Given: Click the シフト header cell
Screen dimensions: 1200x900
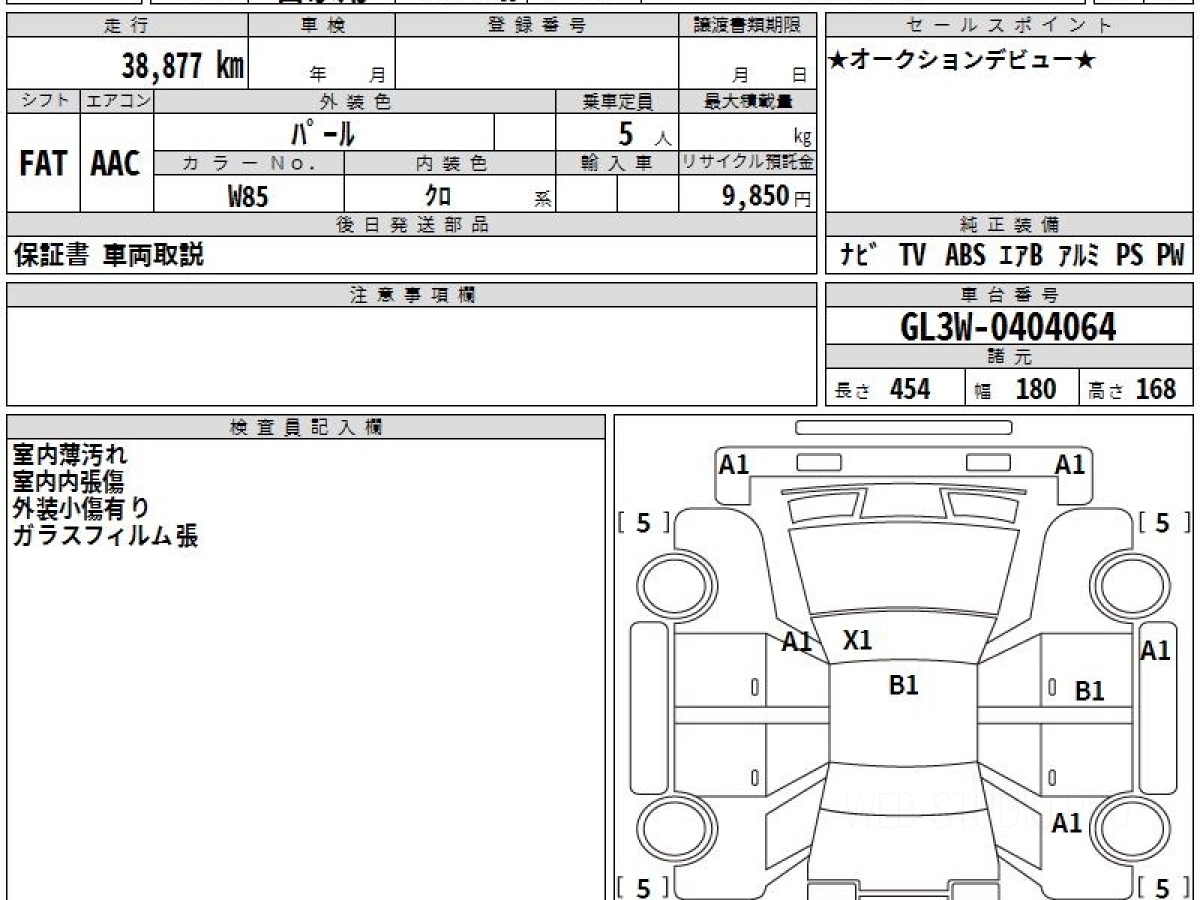Looking at the screenshot, I should pos(44,101).
